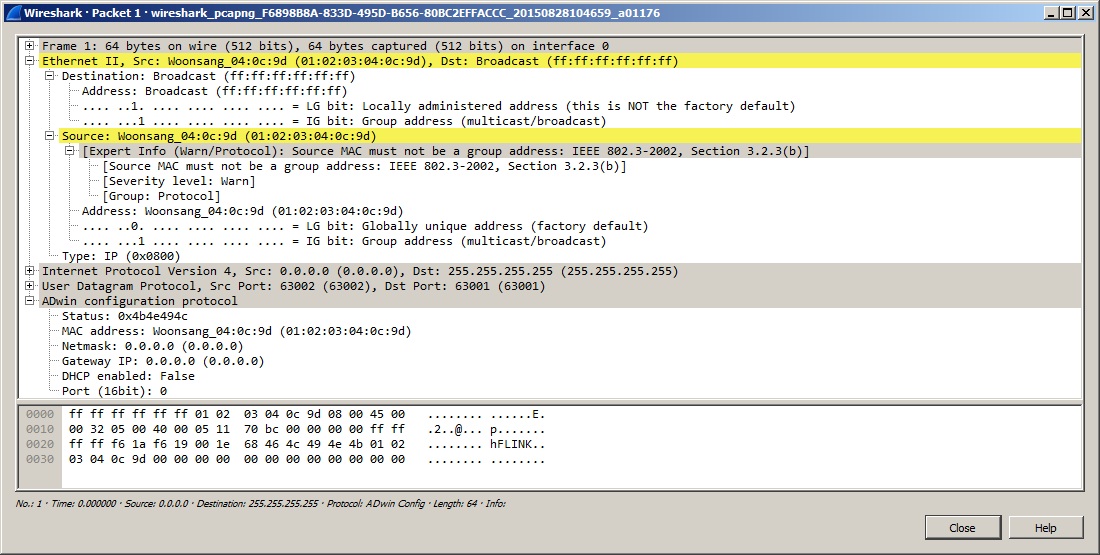Select LG bit Globally unique address row

click(x=365, y=226)
